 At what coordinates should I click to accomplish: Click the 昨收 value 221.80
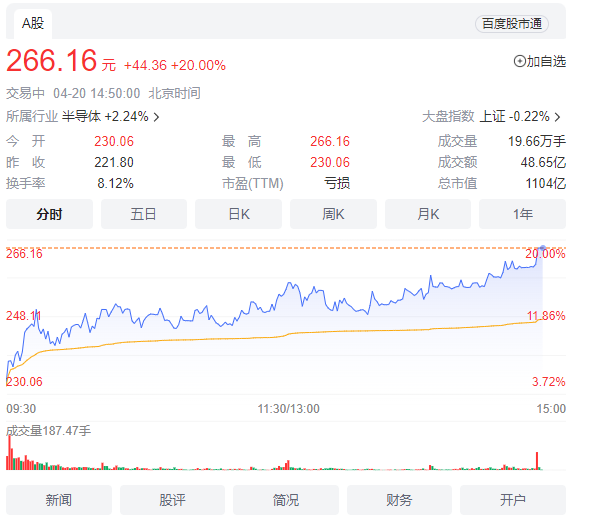114,162
